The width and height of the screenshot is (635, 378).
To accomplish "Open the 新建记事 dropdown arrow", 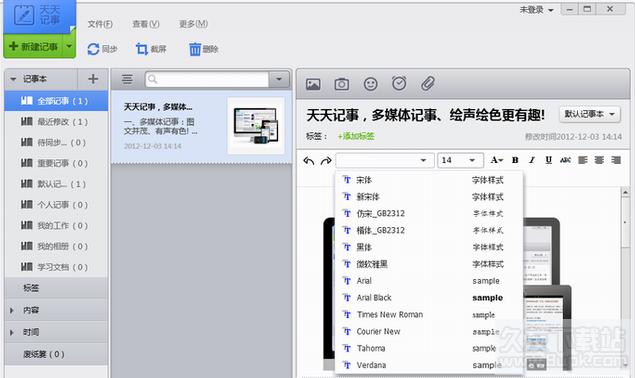I will [69, 47].
